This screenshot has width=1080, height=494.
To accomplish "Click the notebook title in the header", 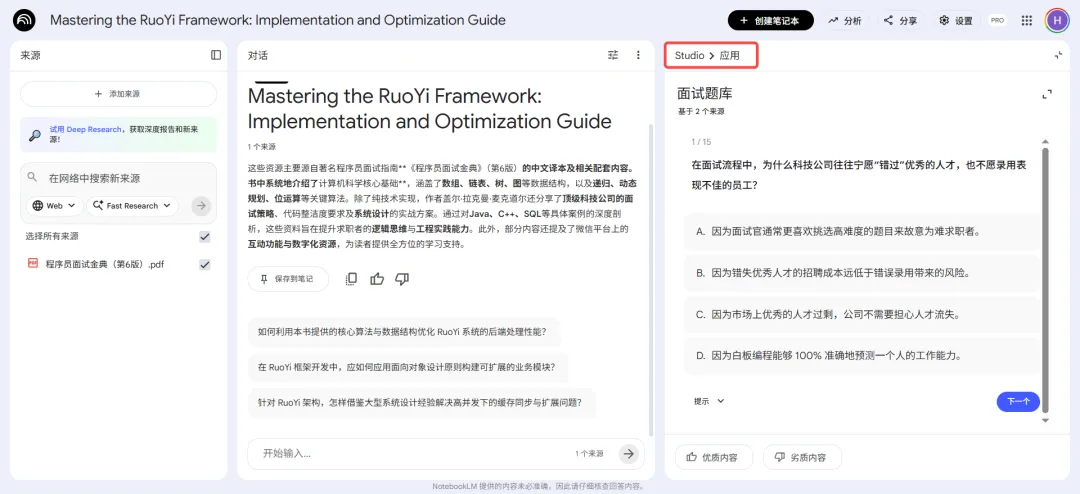I will (x=278, y=21).
